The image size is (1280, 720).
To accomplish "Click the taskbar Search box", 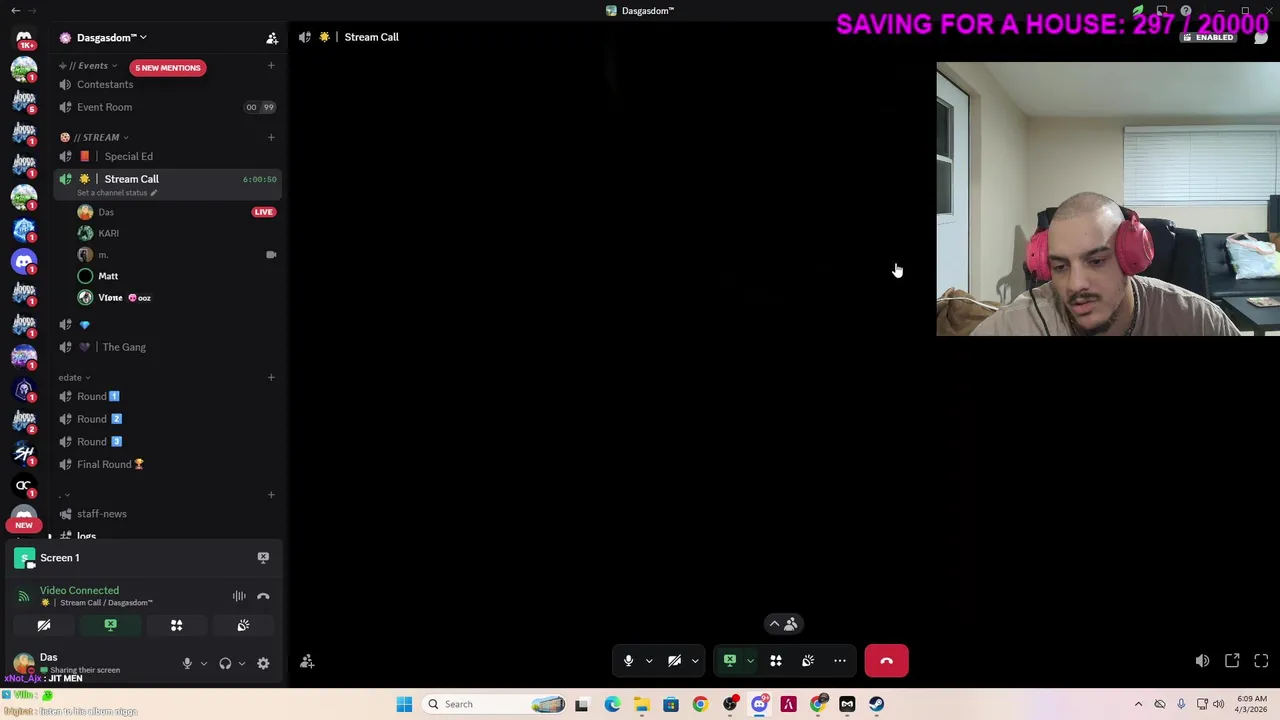I will pos(495,704).
